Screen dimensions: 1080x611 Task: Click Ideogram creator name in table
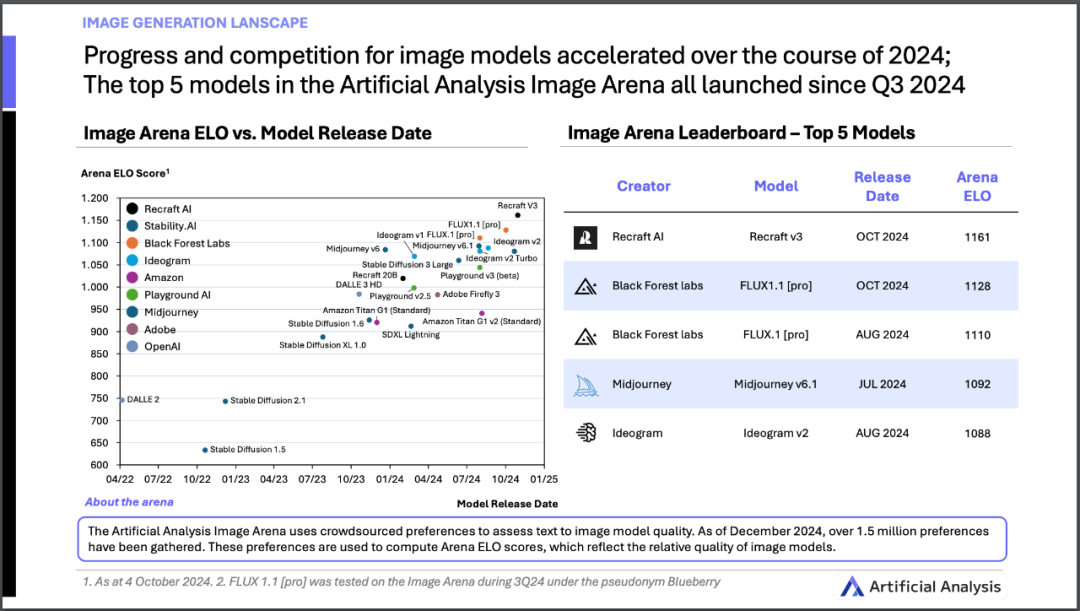pos(637,433)
